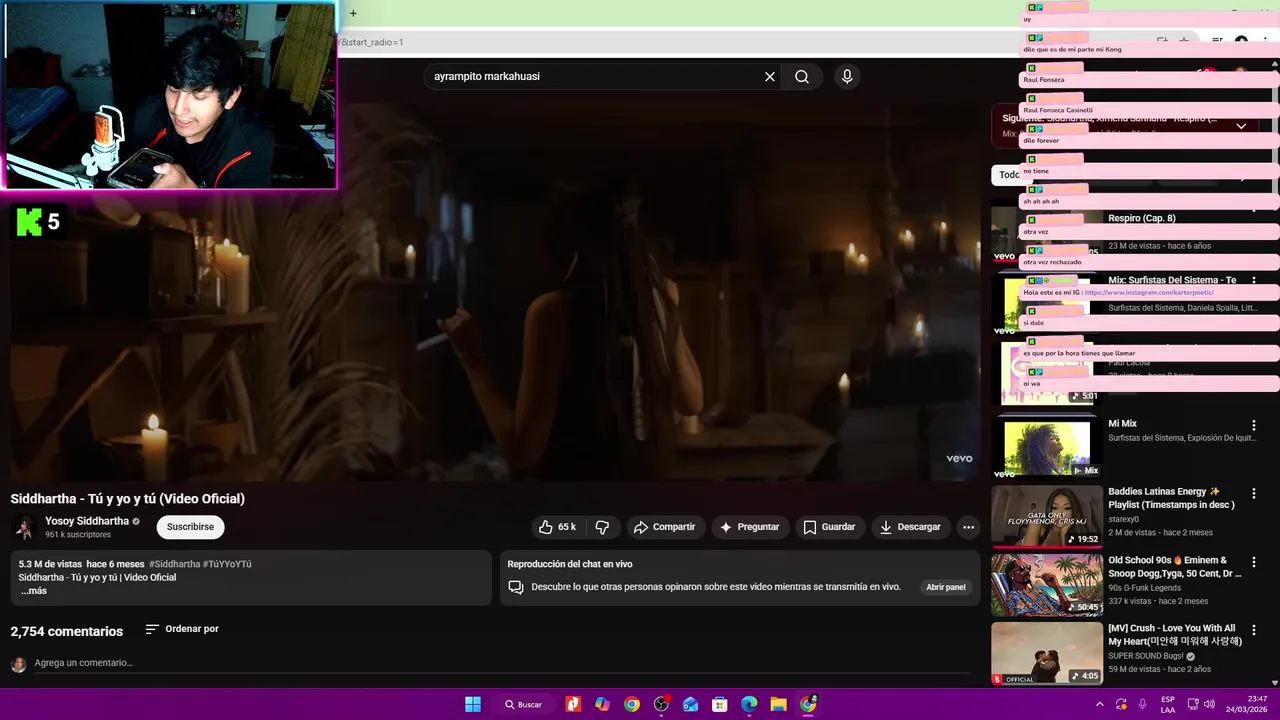
Task: Launch Google Chrome from the taskbar
Action: pos(632,704)
